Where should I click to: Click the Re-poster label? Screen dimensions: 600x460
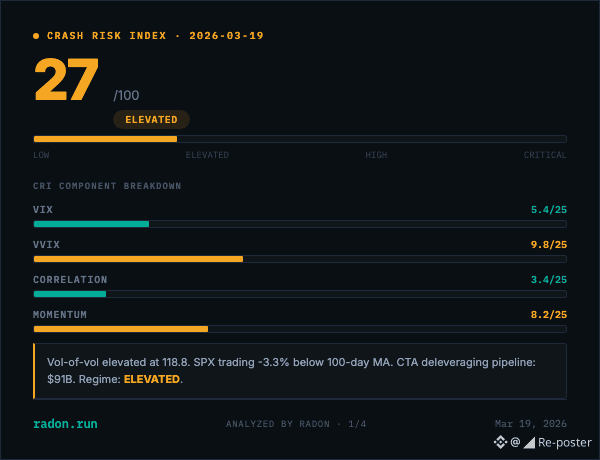coord(564,443)
